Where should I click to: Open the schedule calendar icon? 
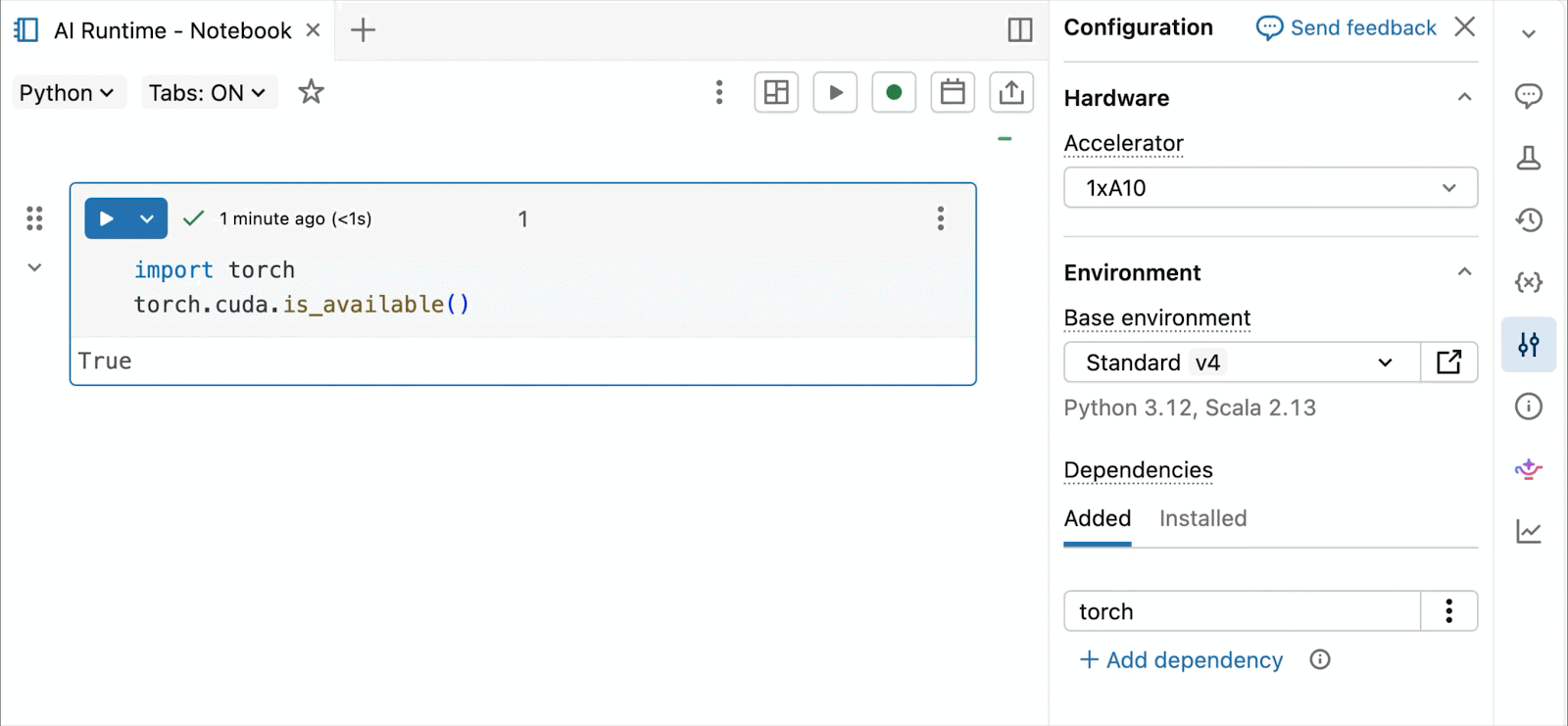pos(953,93)
